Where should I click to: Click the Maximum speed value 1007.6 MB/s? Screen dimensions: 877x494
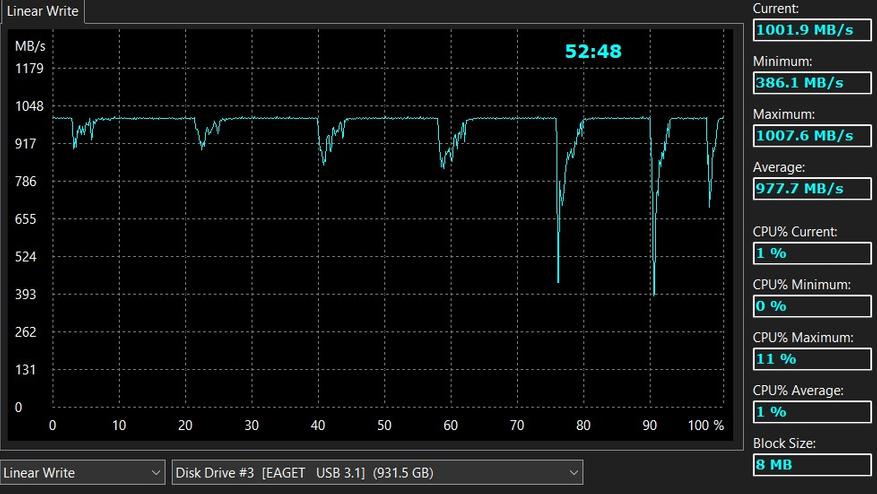(812, 135)
